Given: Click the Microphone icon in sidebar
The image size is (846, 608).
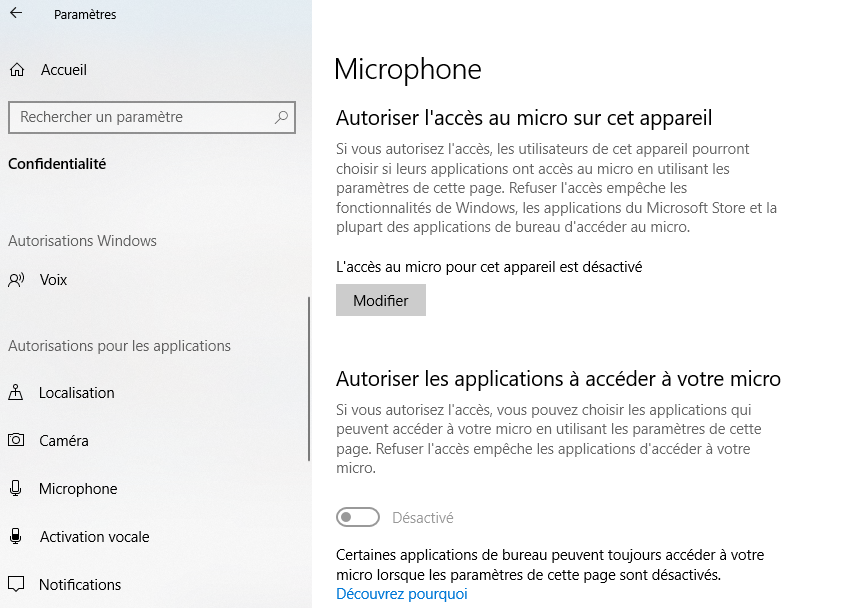Looking at the screenshot, I should (16, 488).
